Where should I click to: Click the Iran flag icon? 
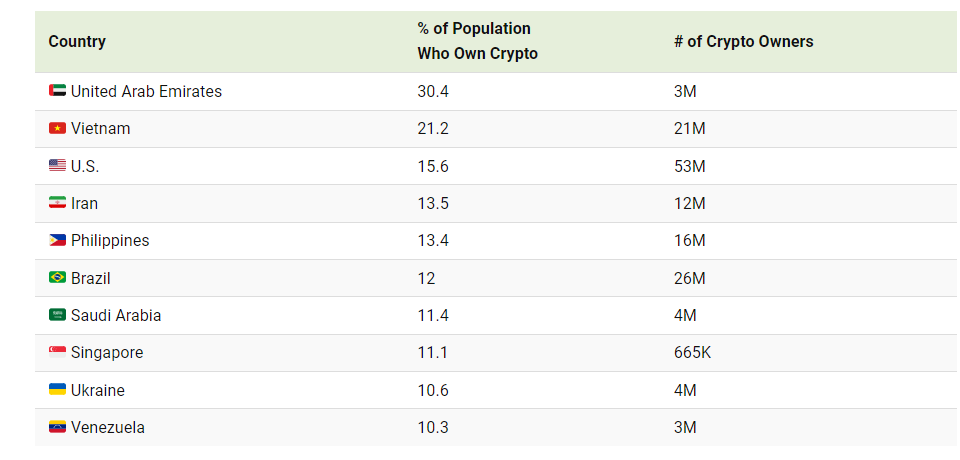[x=57, y=203]
